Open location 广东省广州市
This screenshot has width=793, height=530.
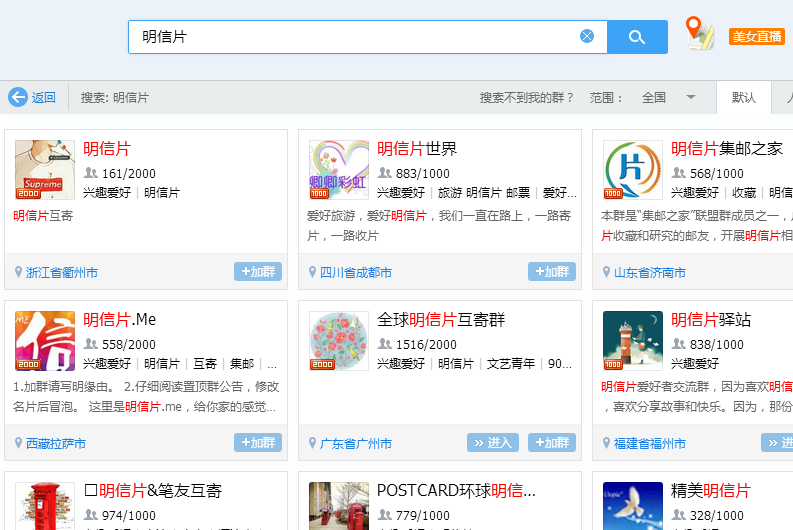click(x=356, y=444)
